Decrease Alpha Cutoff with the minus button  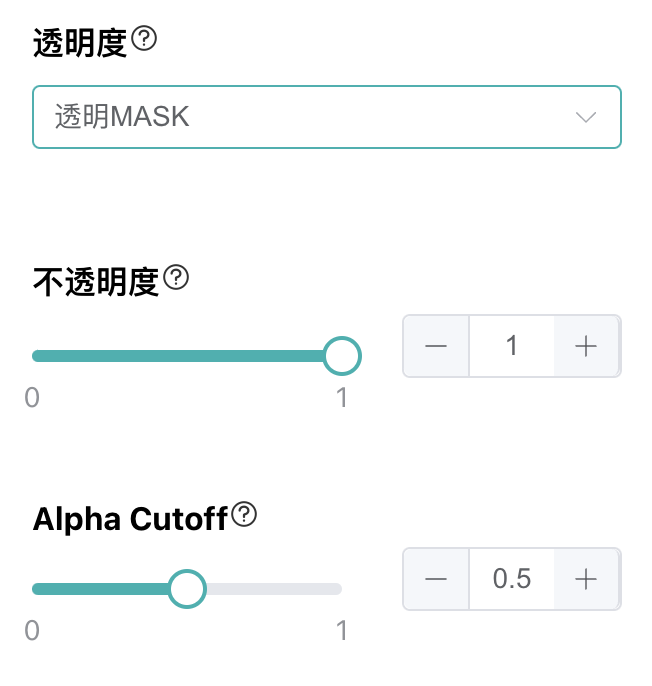tap(436, 579)
